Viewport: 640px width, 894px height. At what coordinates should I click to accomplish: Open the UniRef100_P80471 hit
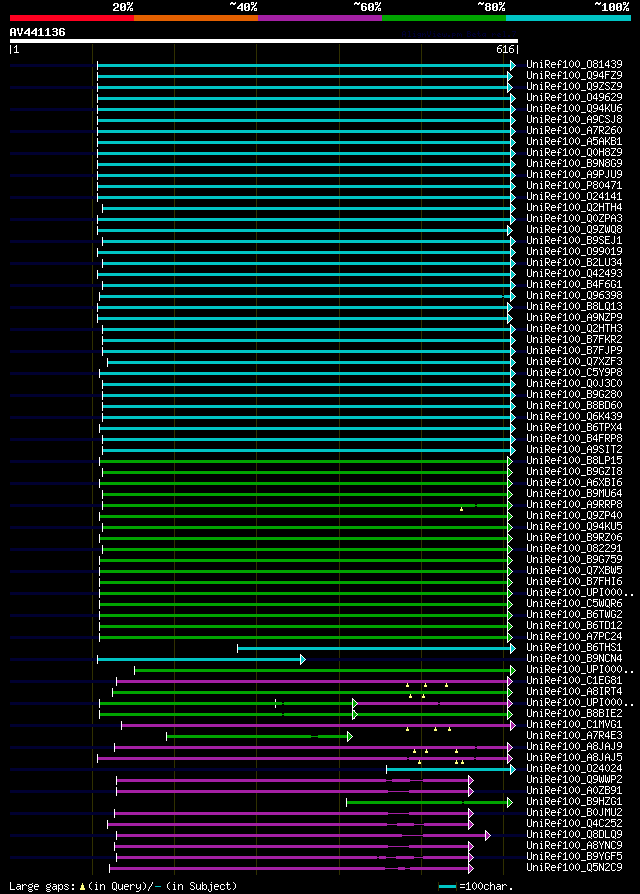[x=574, y=186]
